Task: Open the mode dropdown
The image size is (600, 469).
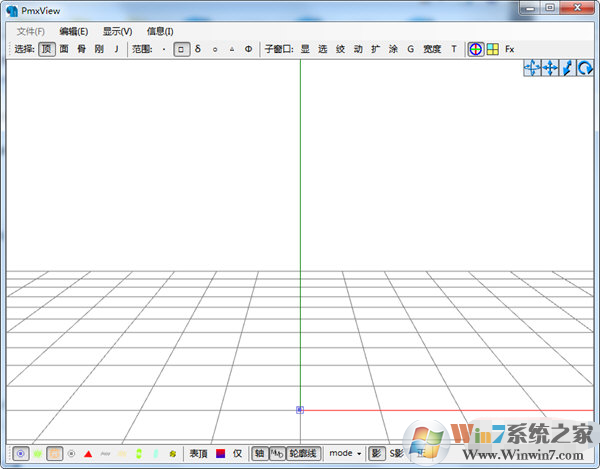Action: pyautogui.click(x=345, y=454)
